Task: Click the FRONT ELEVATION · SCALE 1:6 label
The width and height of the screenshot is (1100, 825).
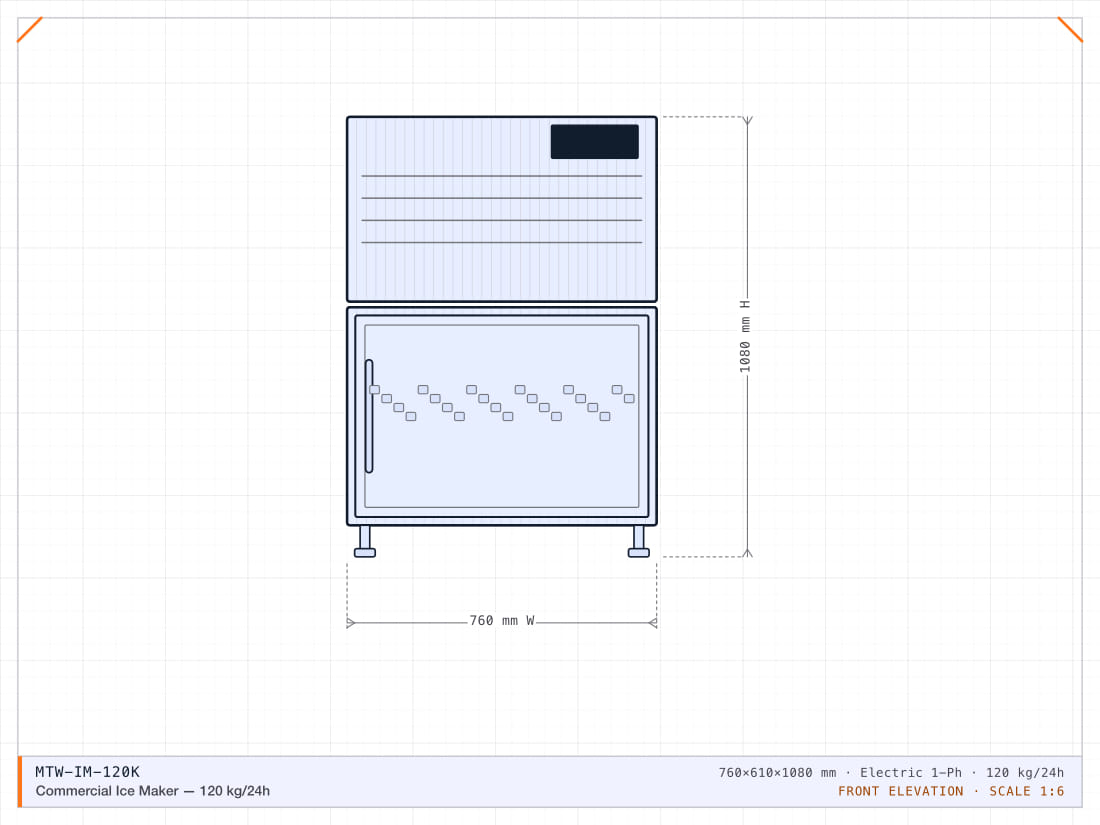Action: (951, 791)
